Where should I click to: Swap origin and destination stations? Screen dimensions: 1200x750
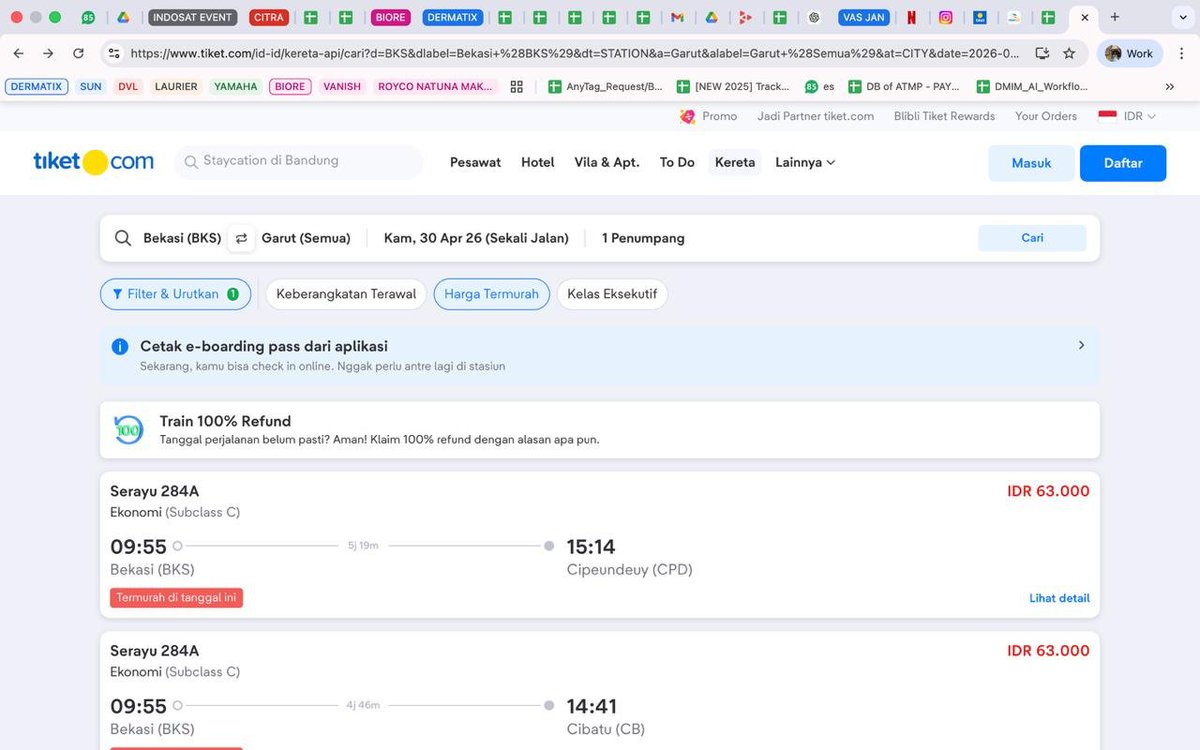click(x=241, y=238)
